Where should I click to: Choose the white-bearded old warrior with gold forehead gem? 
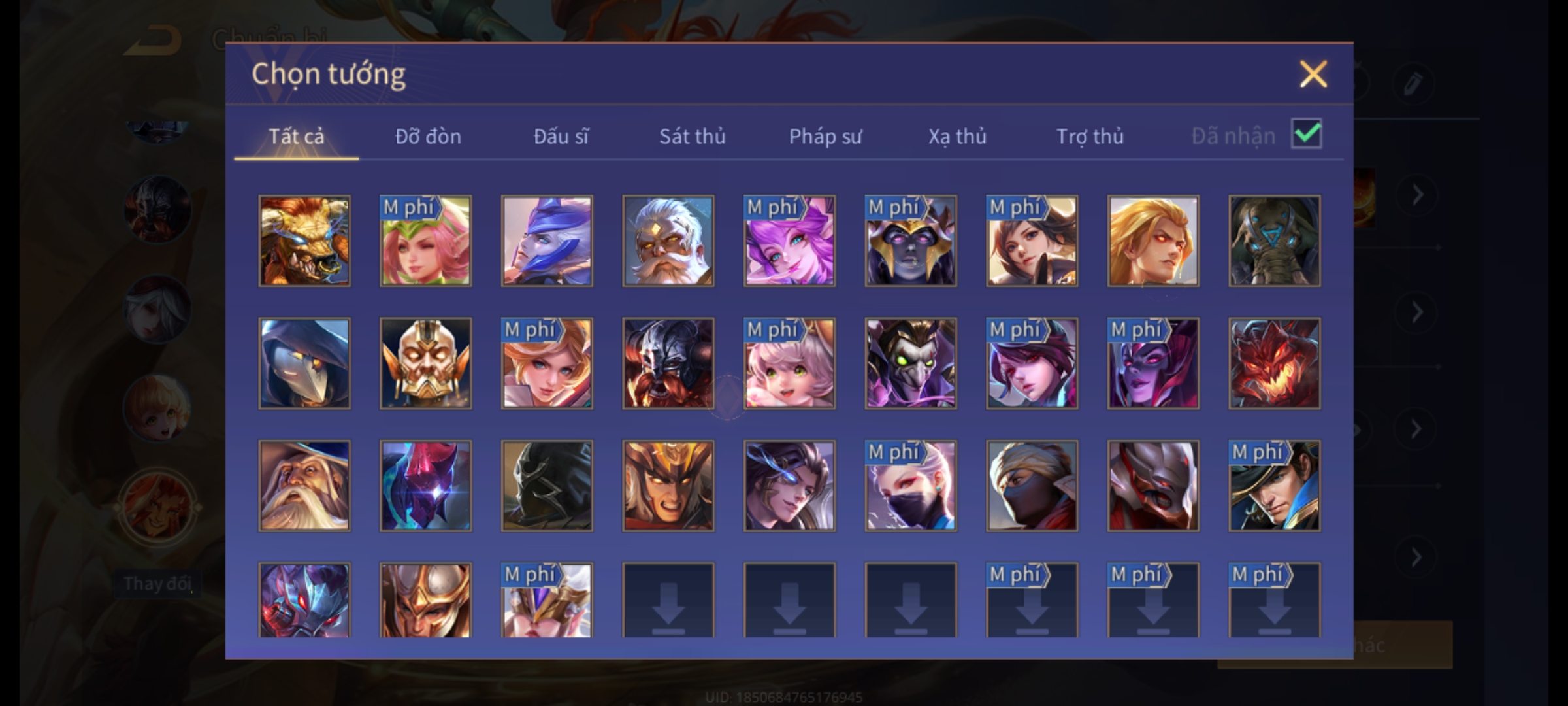[668, 241]
